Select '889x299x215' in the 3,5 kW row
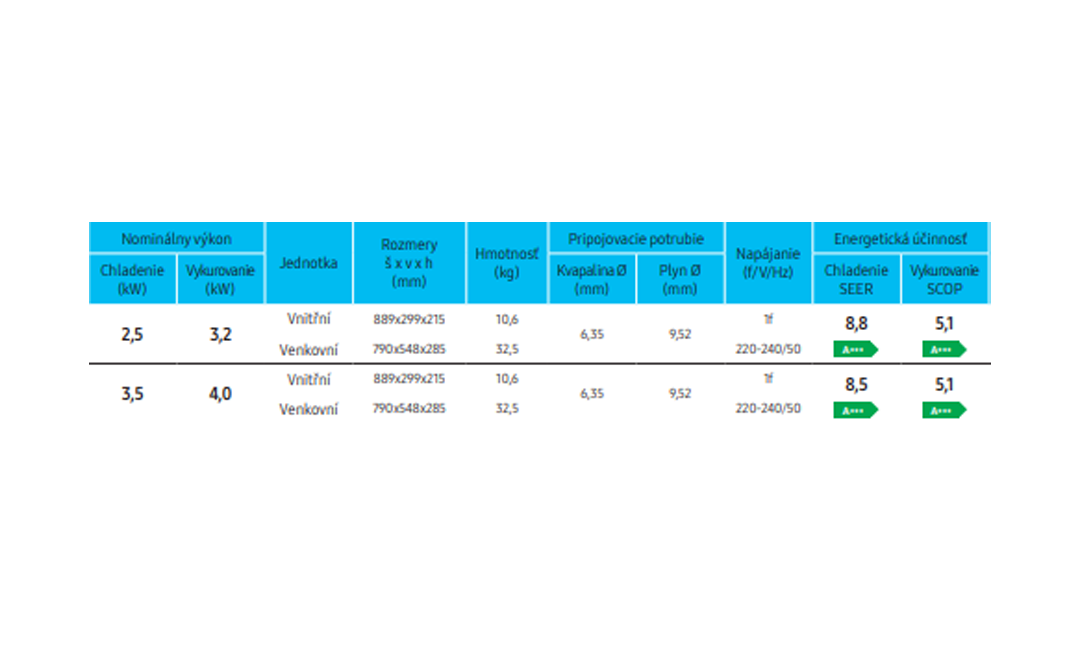1080x654 pixels. pos(409,379)
